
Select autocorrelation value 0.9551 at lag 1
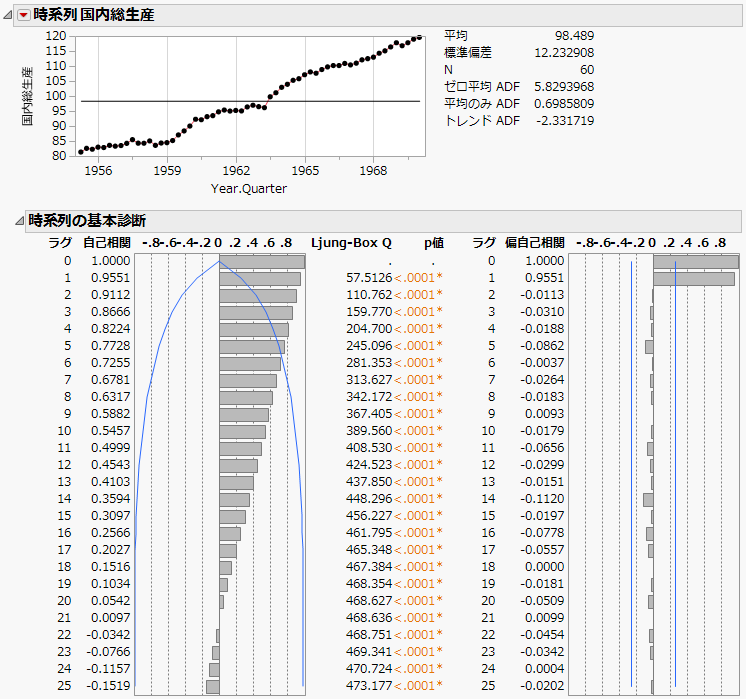point(110,278)
